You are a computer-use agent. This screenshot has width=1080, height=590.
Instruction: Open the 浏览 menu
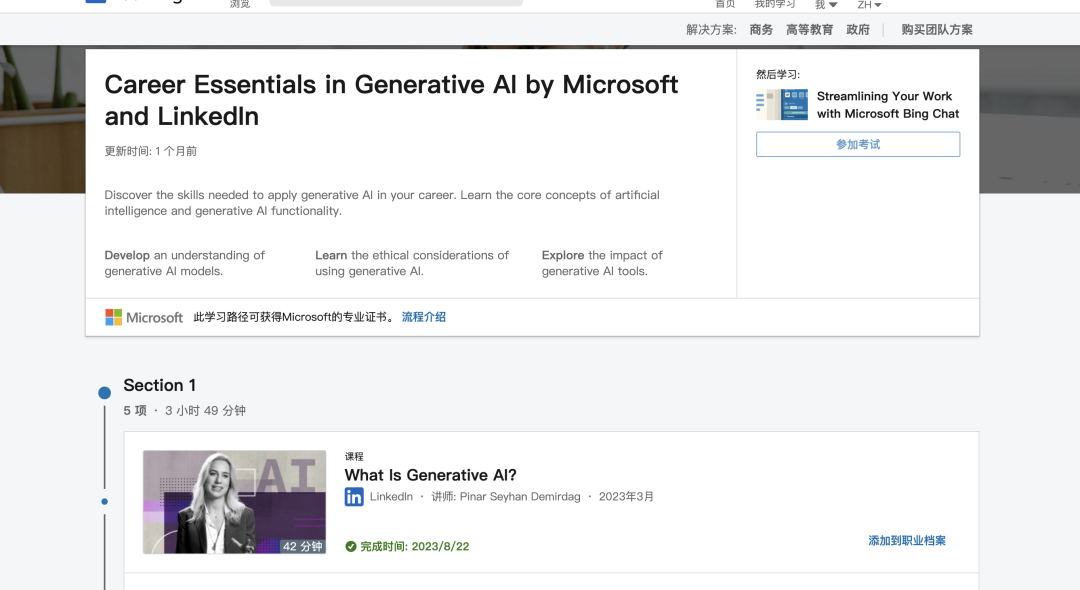238,4
